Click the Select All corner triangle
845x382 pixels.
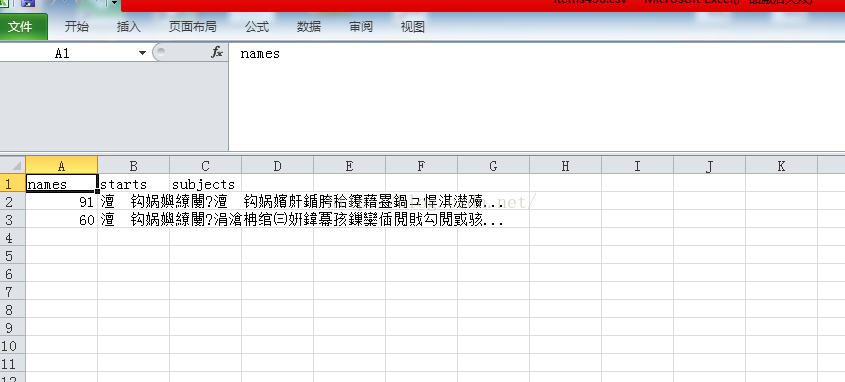pos(13,165)
